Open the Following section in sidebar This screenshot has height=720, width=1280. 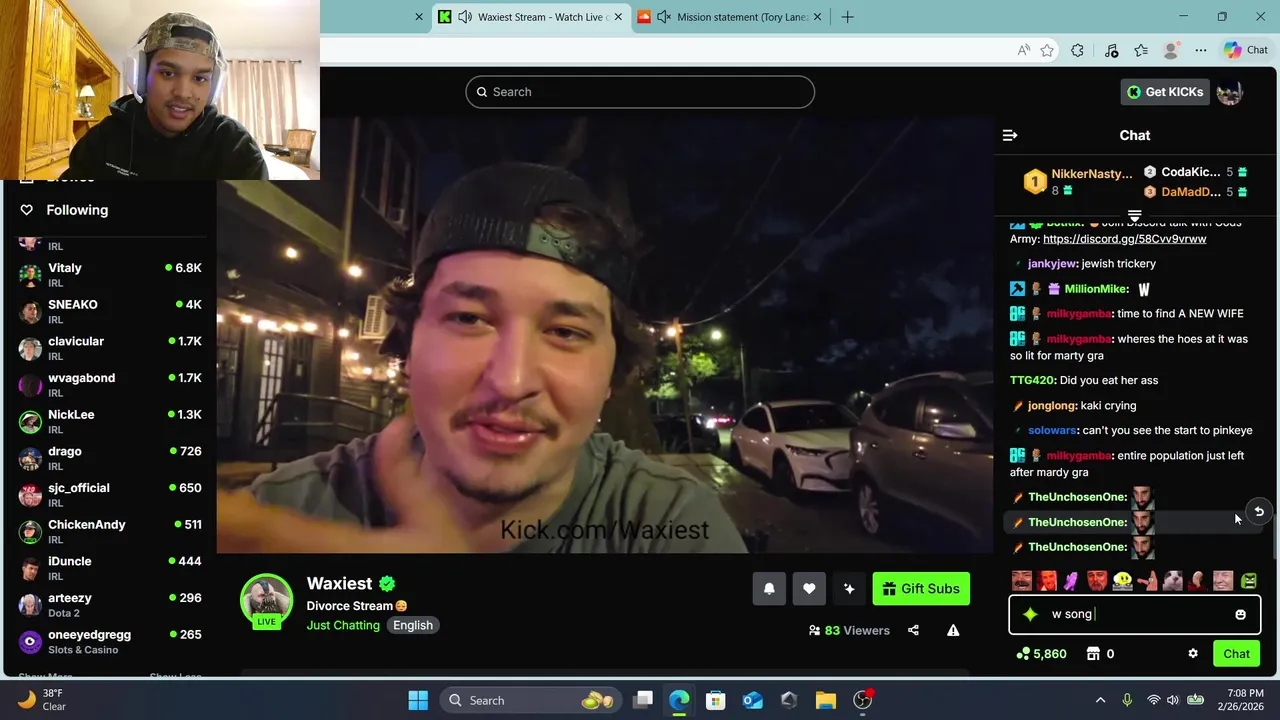coord(77,210)
